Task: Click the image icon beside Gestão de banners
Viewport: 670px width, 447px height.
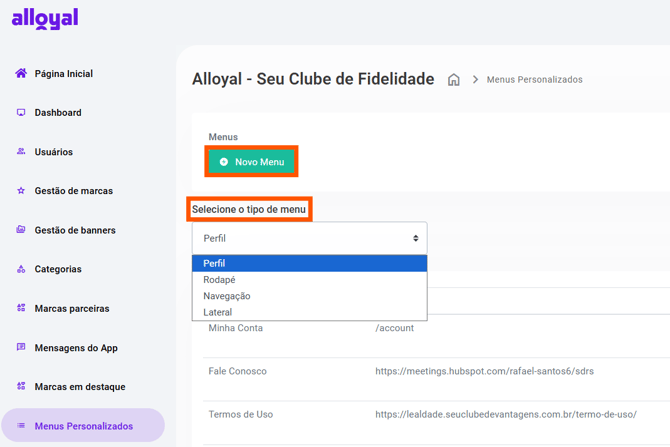Action: 21,230
